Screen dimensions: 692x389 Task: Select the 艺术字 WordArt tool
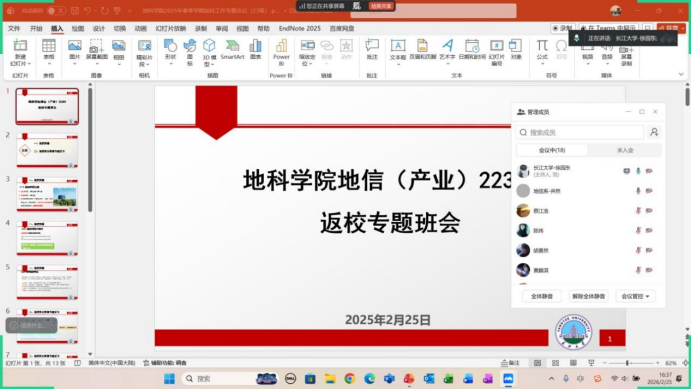click(447, 52)
